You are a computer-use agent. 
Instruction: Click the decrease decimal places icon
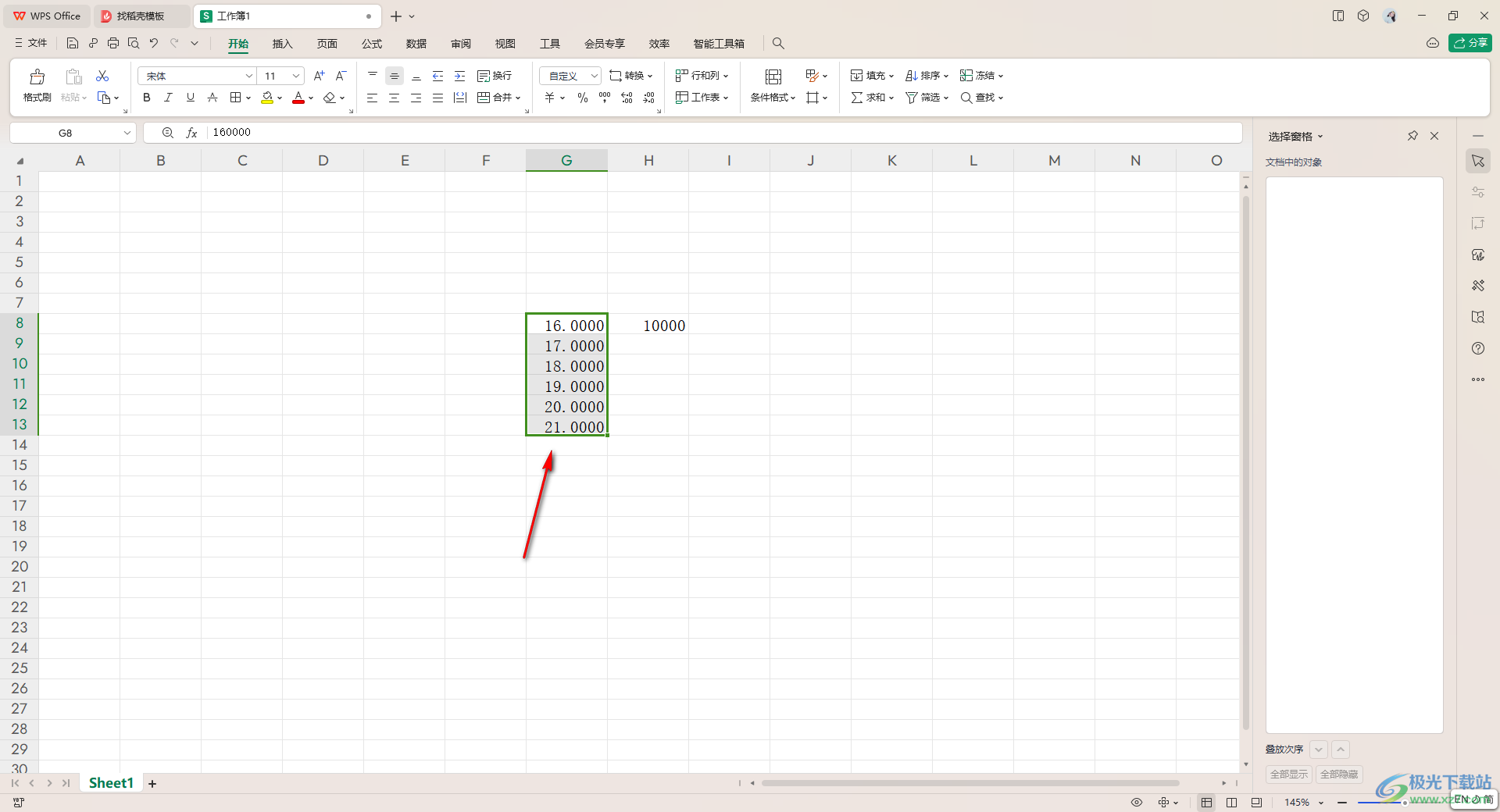[x=648, y=98]
